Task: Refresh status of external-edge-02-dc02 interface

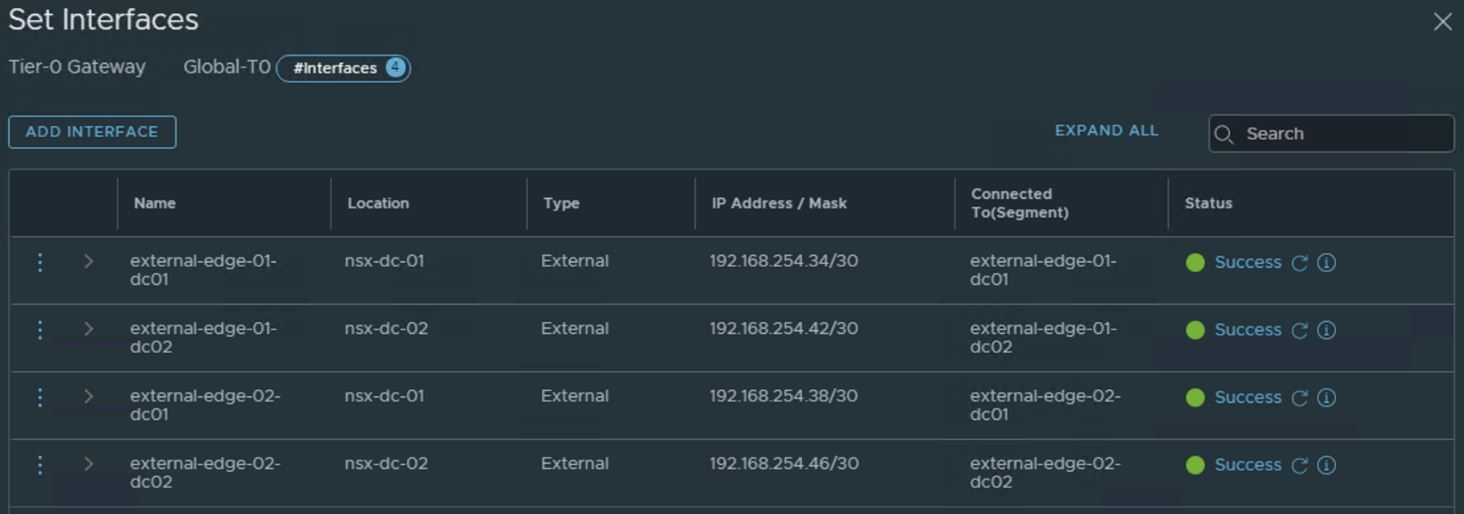Action: coord(1300,465)
